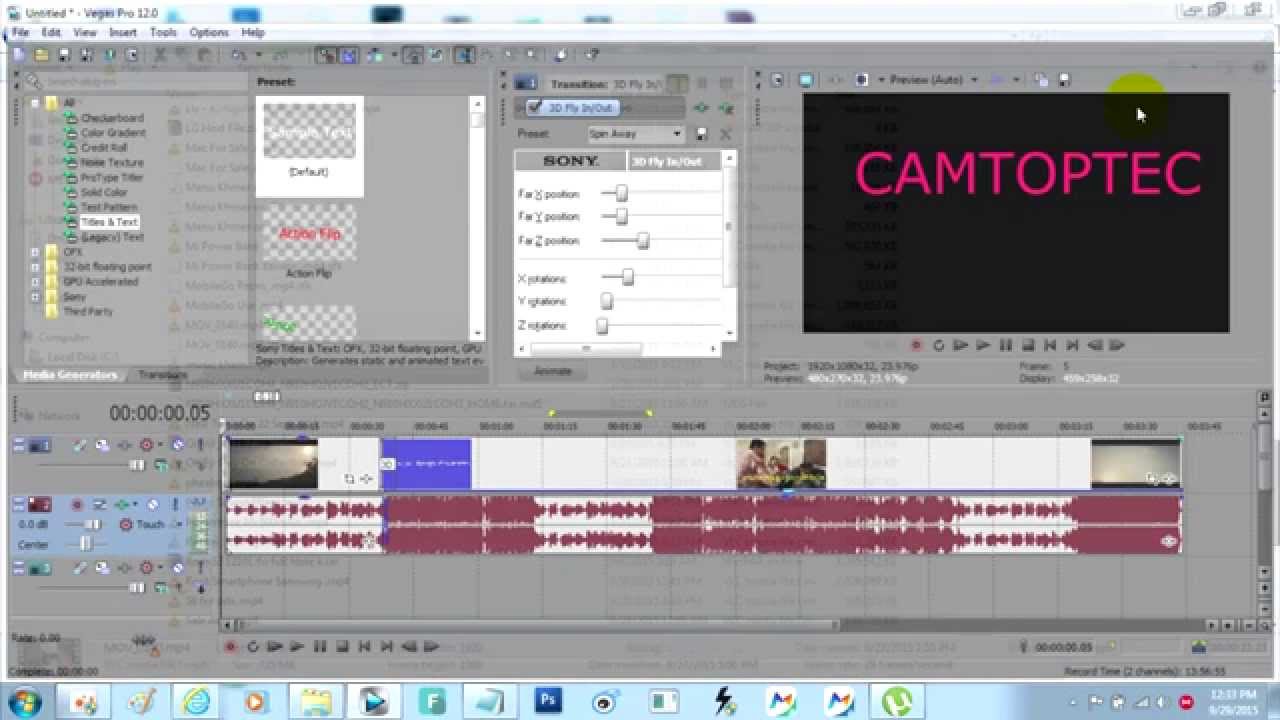Open Preview (Auto) quality dropdown
Screen dimensions: 1280x720
974,80
